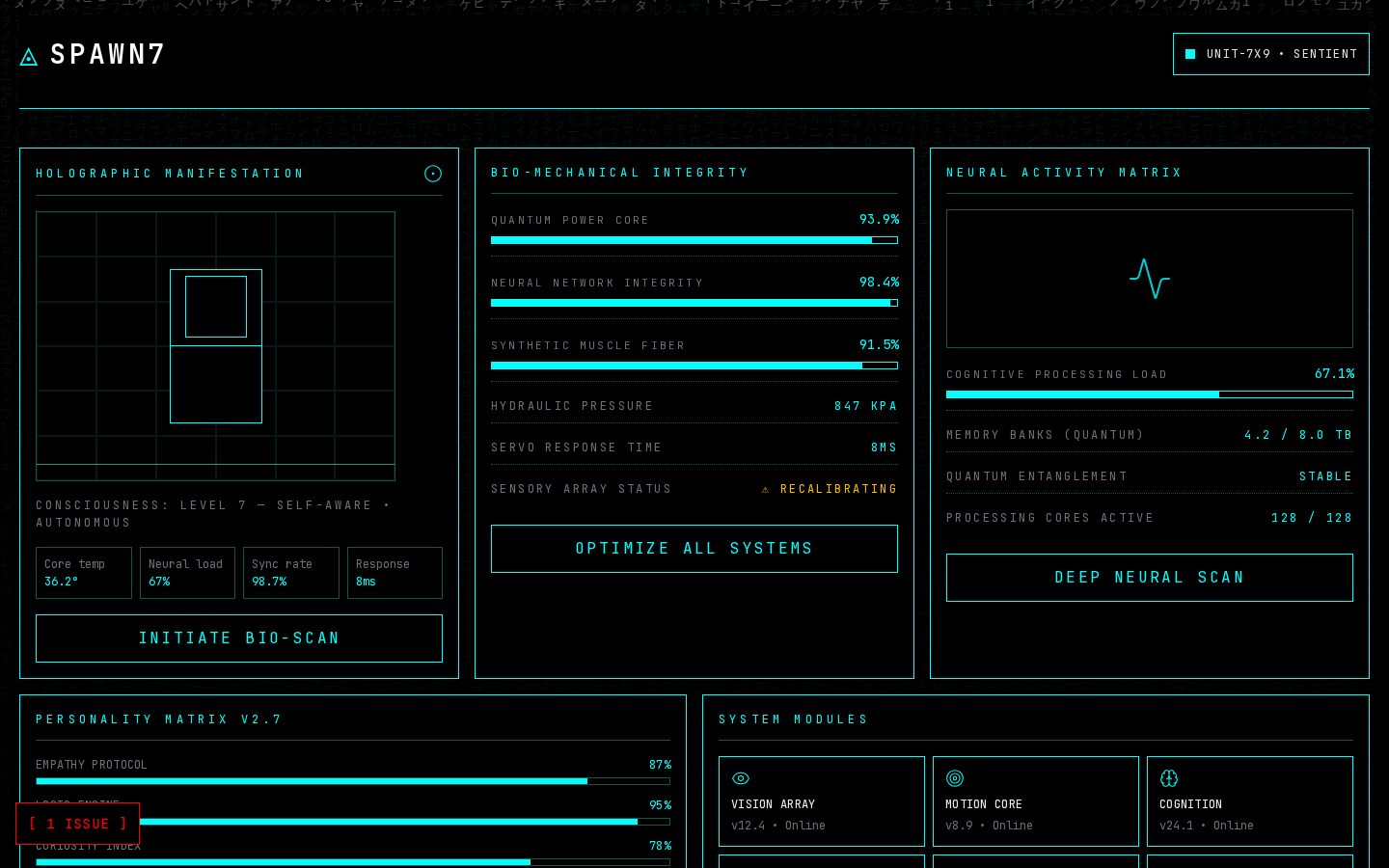Select the Motion Core module card

tap(1036, 801)
